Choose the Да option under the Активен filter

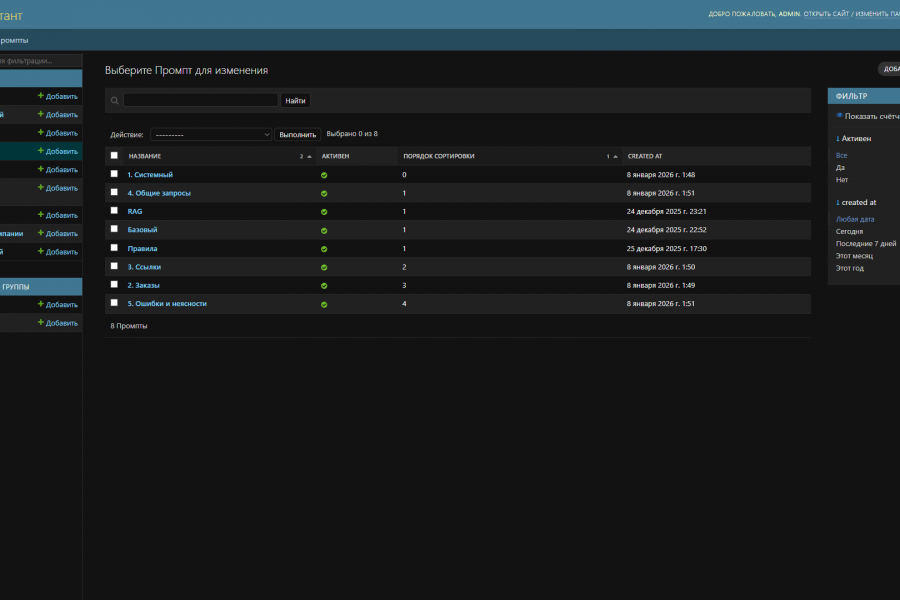pyautogui.click(x=840, y=168)
